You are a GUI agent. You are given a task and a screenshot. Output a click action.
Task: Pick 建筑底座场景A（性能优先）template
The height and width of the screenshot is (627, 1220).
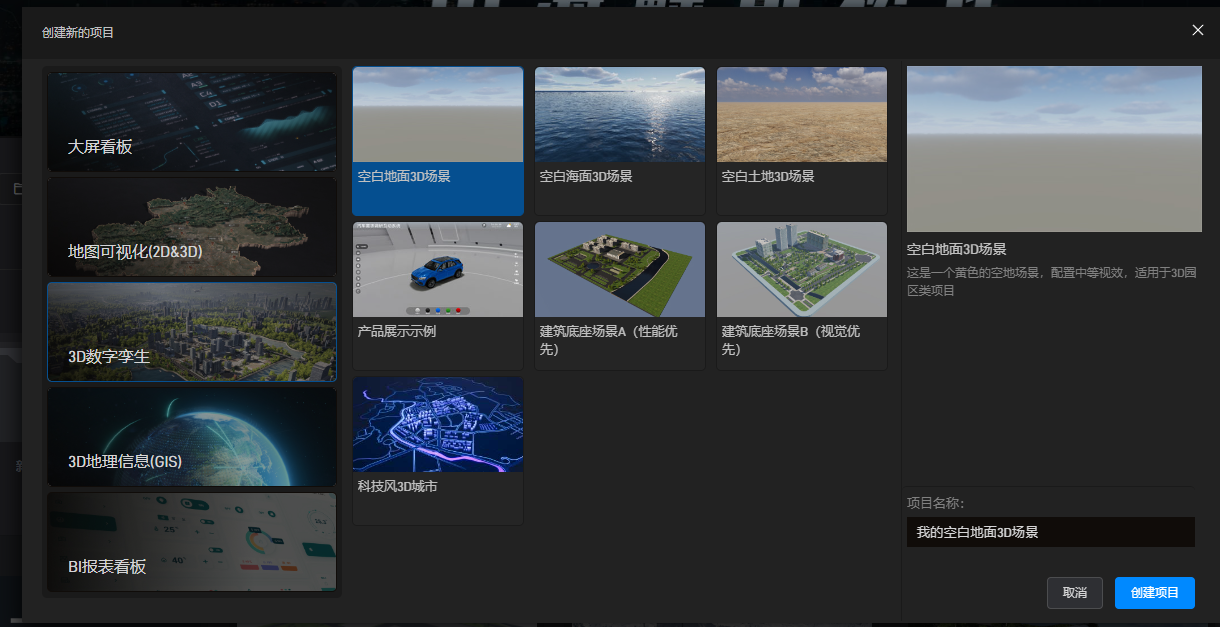tap(620, 270)
